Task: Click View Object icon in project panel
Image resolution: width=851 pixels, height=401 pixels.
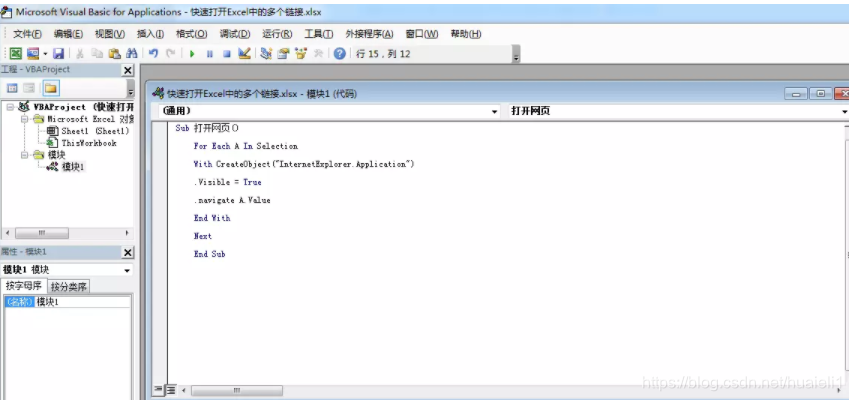Action: 29,88
